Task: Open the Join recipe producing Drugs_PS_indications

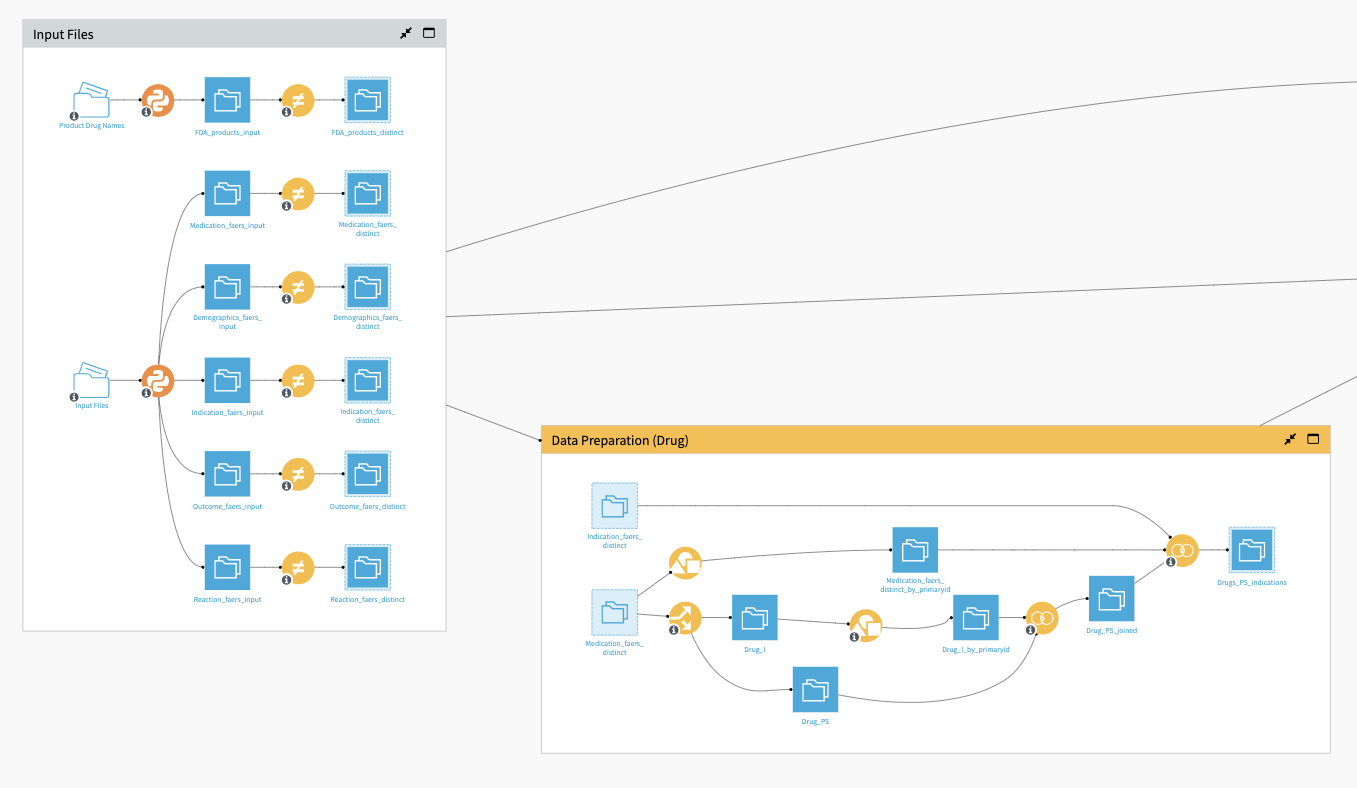Action: pos(1182,550)
